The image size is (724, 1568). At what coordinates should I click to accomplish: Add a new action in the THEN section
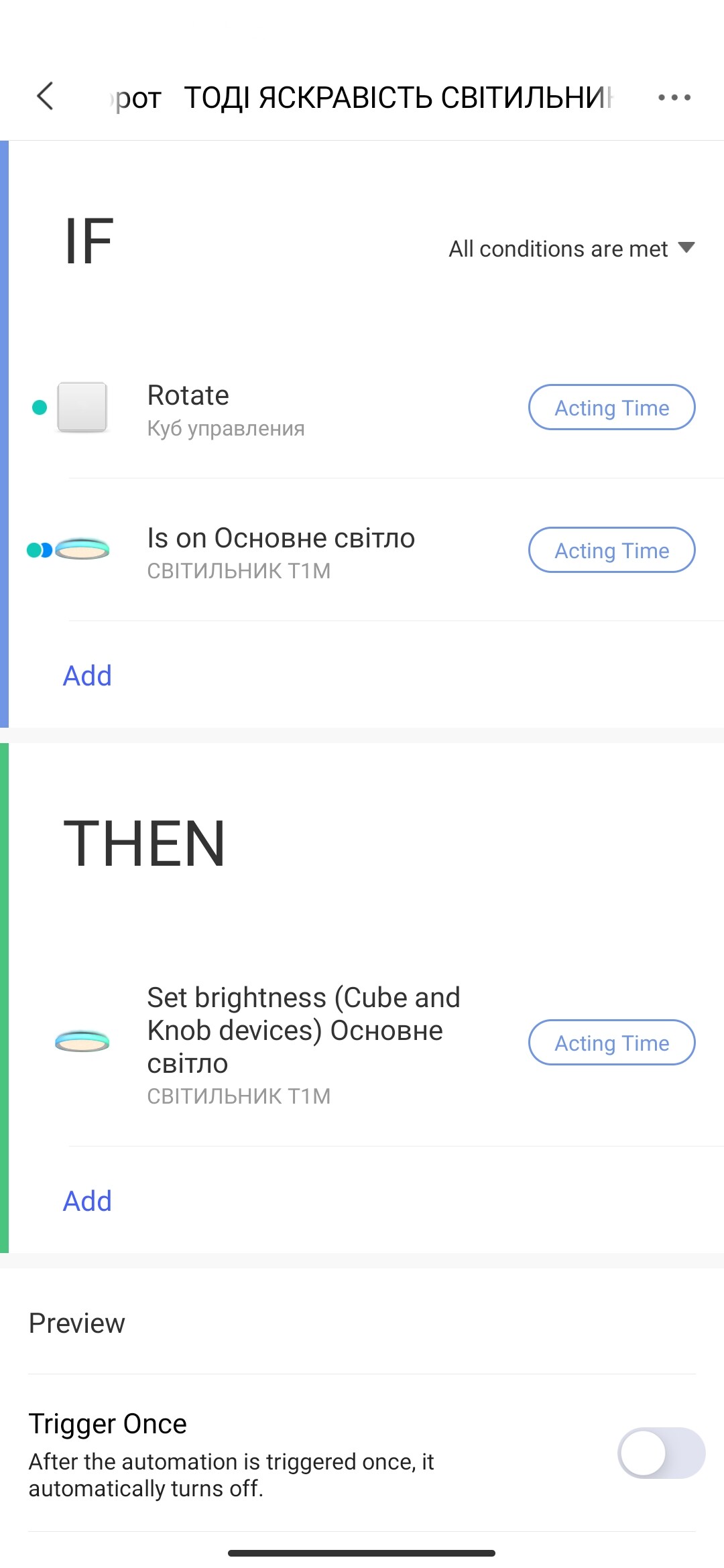pos(87,1201)
